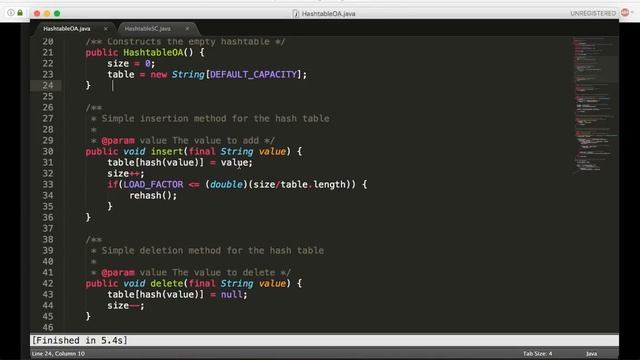The image size is (640, 360).
Task: Switch to the HashtableSC.java tab
Action: click(148, 29)
